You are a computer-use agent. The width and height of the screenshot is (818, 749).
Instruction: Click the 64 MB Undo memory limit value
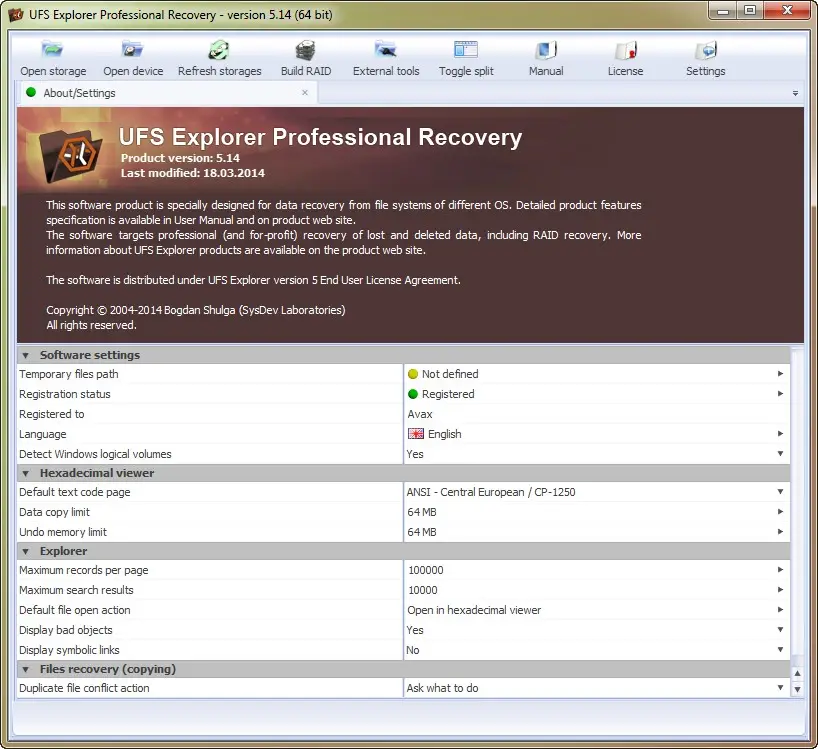coord(422,532)
